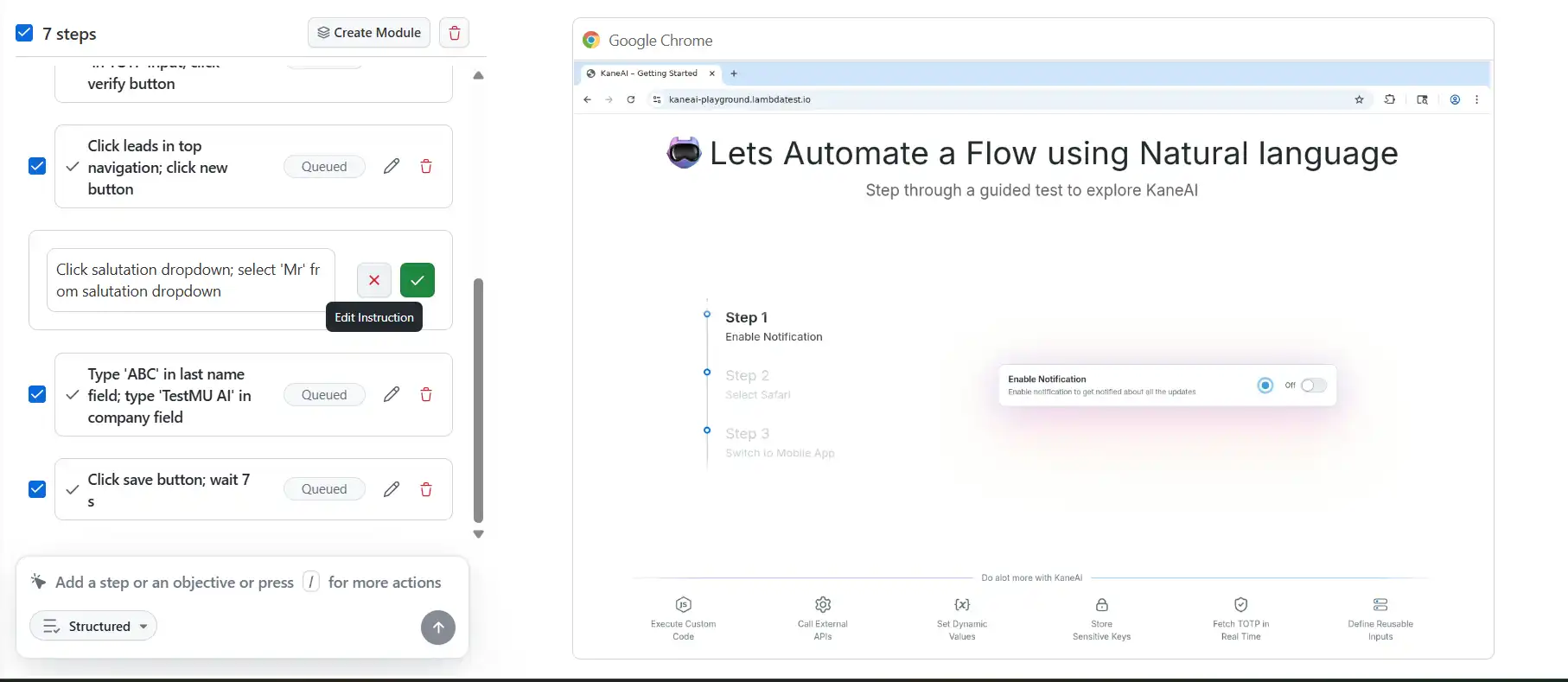Go forward in Chrome

point(609,99)
